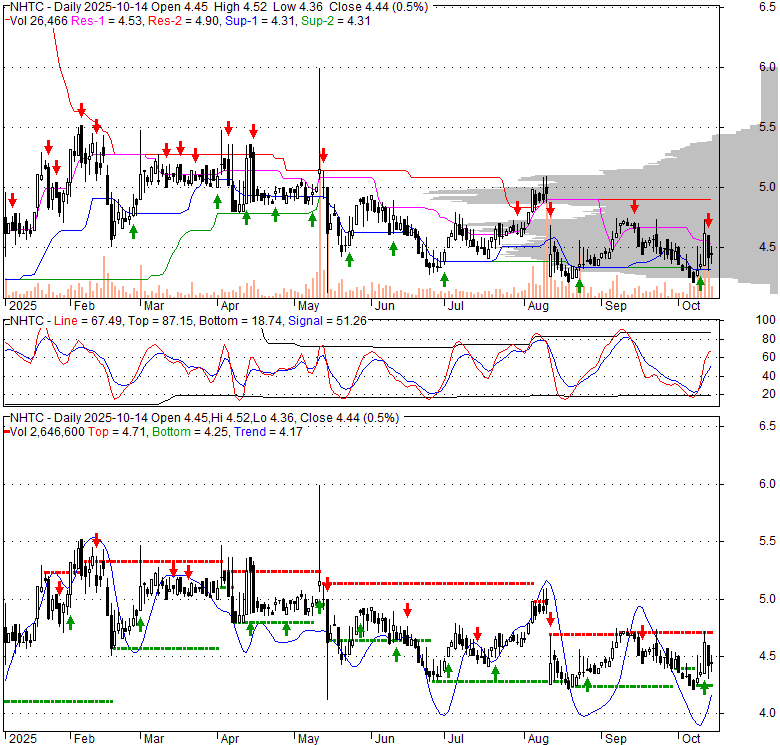
Task: Click the May label on top chart time axis
Action: pyautogui.click(x=308, y=306)
